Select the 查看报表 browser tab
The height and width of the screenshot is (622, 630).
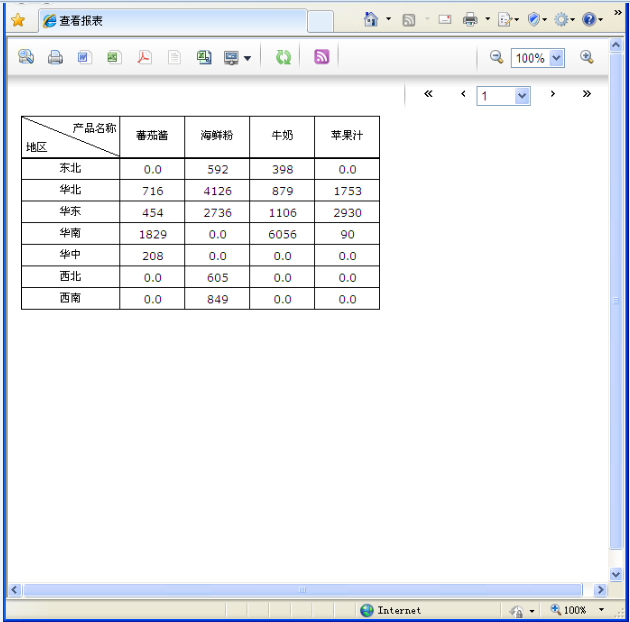click(173, 20)
